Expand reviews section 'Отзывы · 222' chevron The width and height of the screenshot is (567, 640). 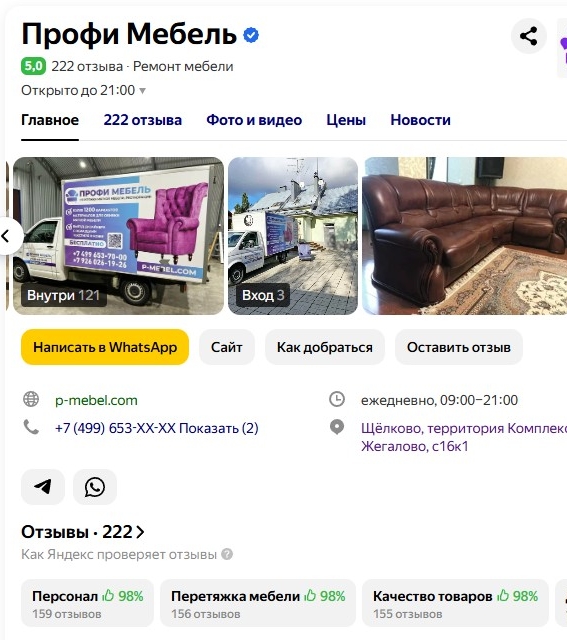[140, 532]
